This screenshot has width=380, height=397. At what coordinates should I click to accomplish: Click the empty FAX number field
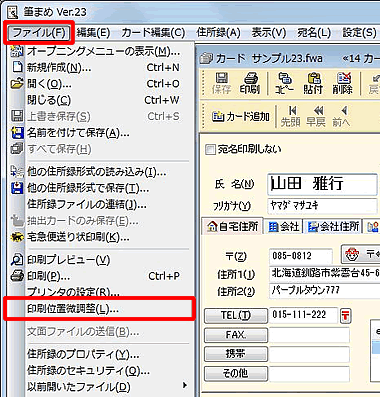point(309,335)
